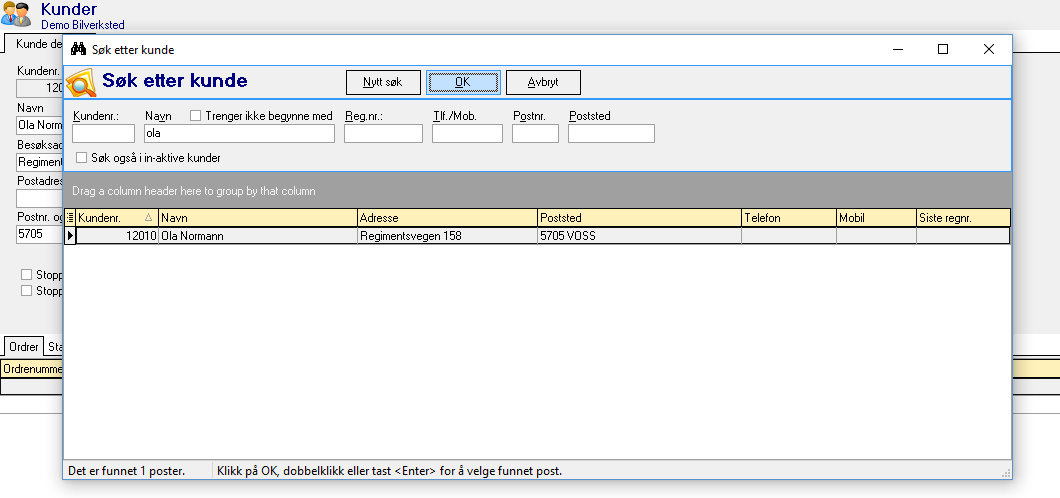The width and height of the screenshot is (1060, 498).
Task: Click the Kundenr. field in Kunder window
Action: click(x=39, y=88)
